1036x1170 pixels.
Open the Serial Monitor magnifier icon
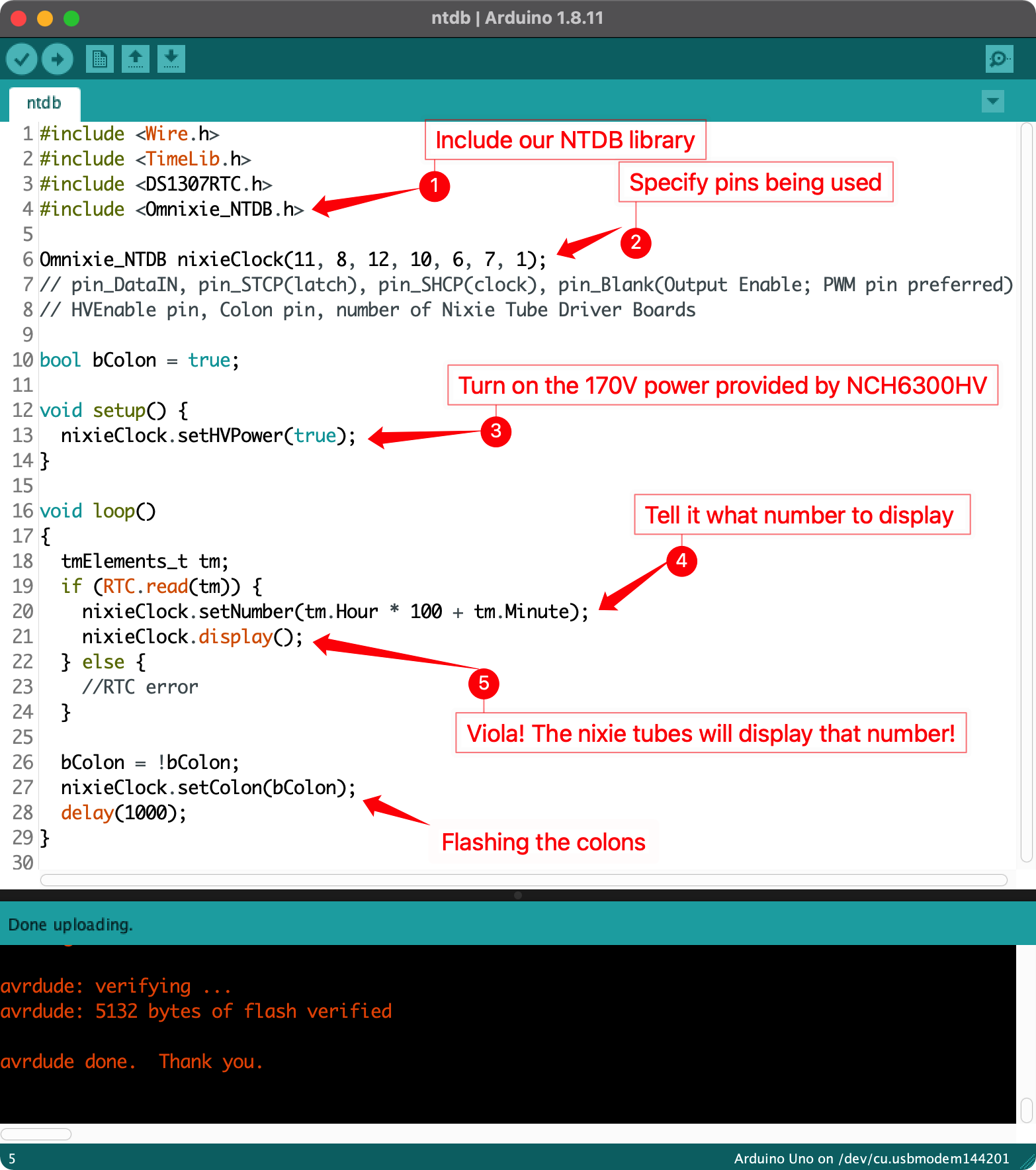pyautogui.click(x=999, y=60)
